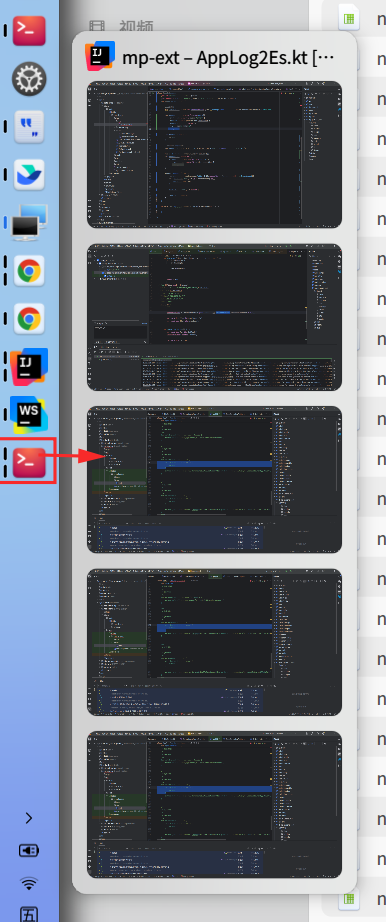The height and width of the screenshot is (922, 386).
Task: Click the WebStorm dock icon
Action: (29, 415)
